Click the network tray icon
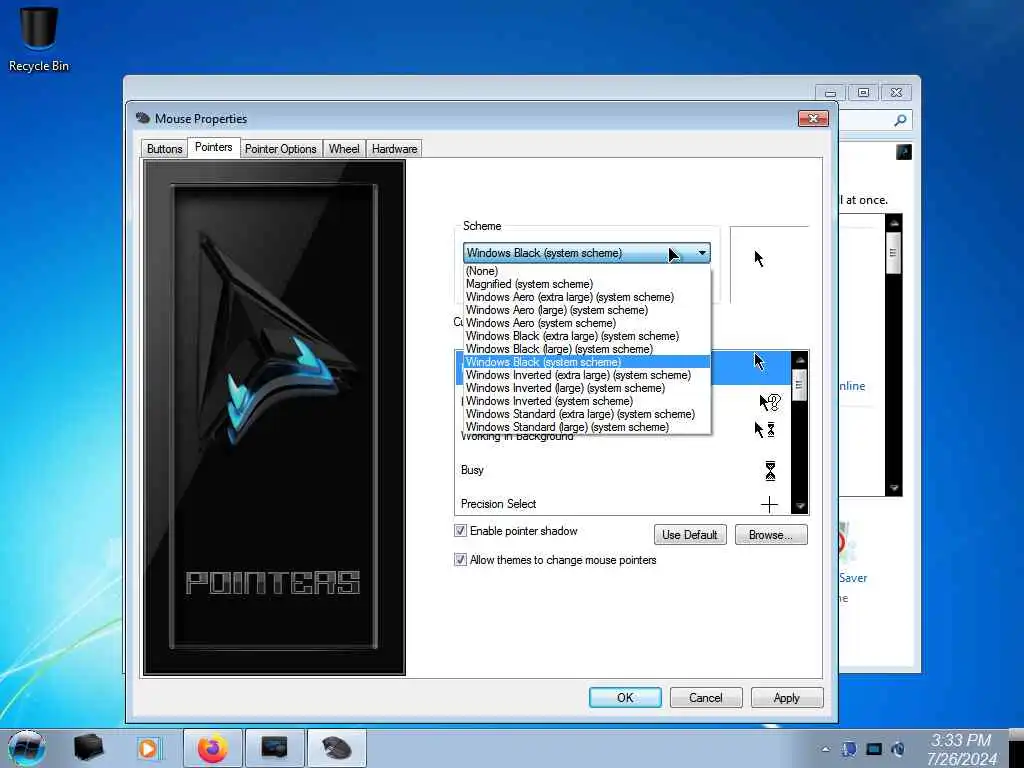The image size is (1024, 768). (x=849, y=749)
